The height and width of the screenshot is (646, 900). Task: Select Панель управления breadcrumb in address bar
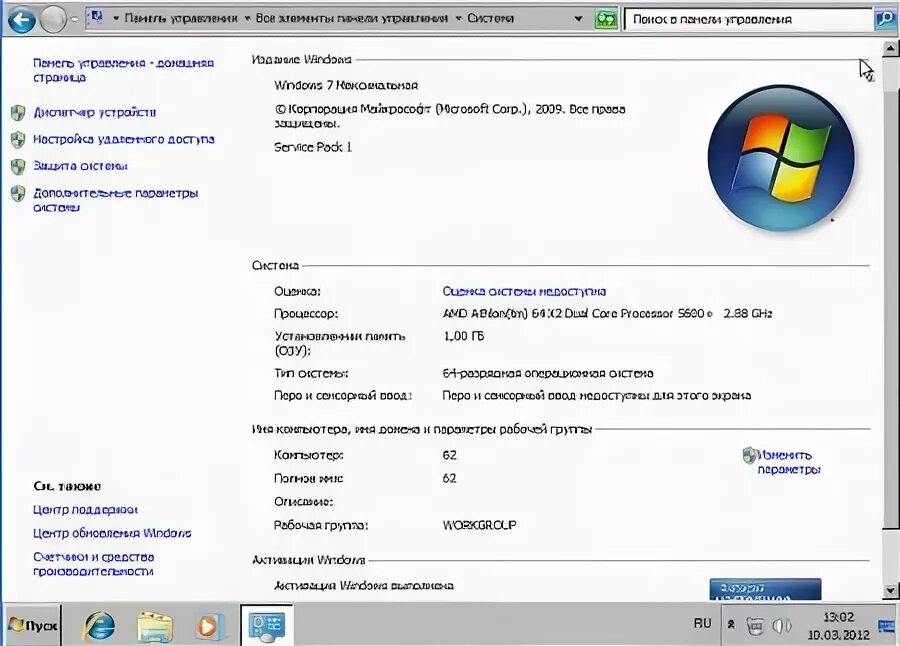[181, 18]
